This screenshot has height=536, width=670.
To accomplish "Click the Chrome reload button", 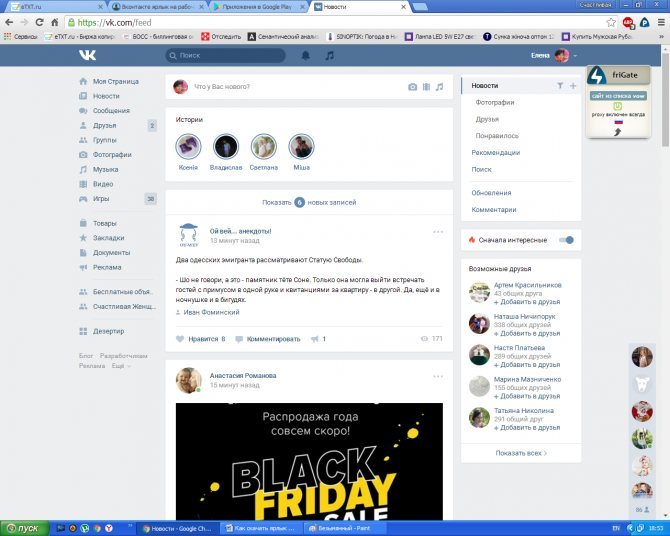I will pos(39,22).
